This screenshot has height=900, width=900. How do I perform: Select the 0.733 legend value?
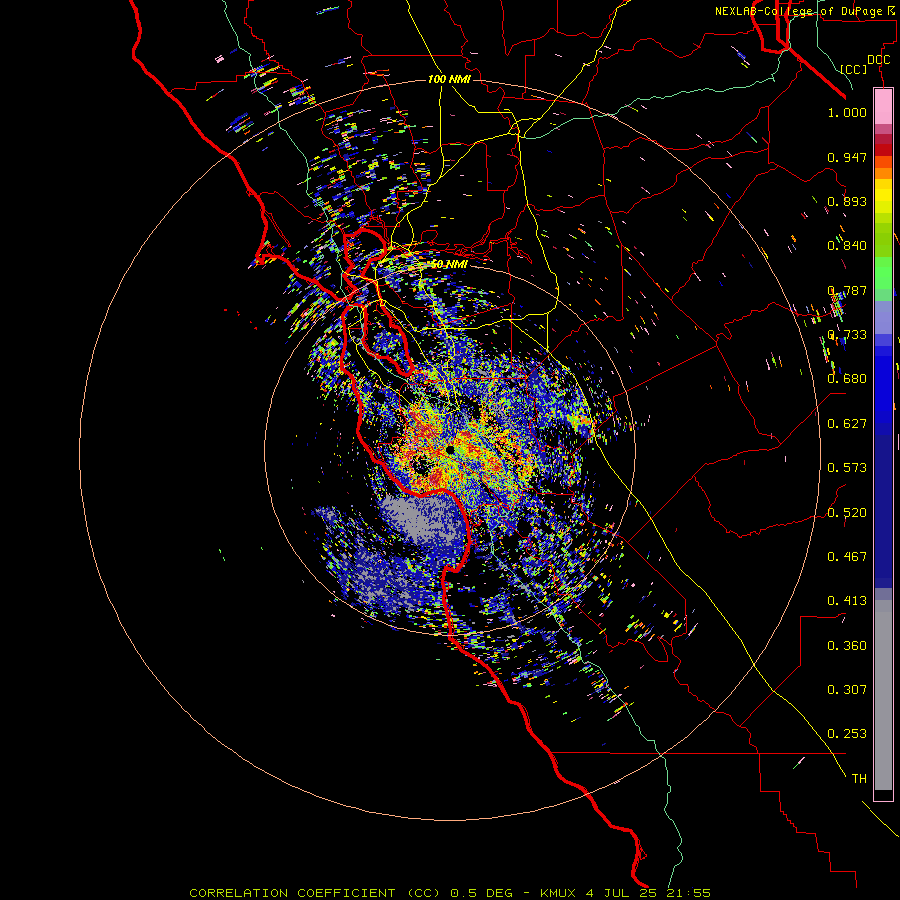847,335
